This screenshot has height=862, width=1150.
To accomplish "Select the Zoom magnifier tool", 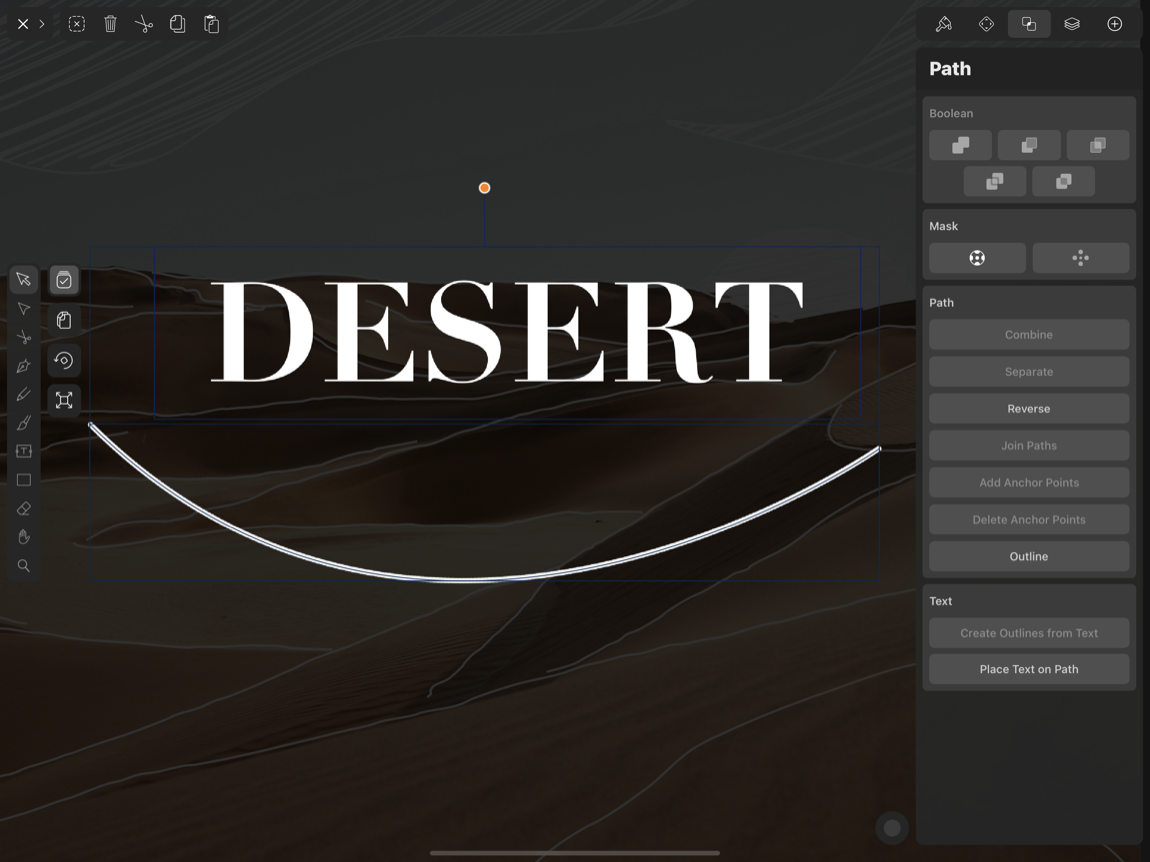I will coord(23,566).
